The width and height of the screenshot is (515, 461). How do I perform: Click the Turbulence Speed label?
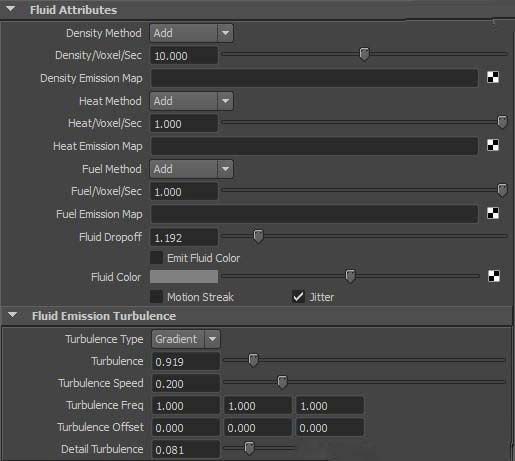pyautogui.click(x=101, y=383)
